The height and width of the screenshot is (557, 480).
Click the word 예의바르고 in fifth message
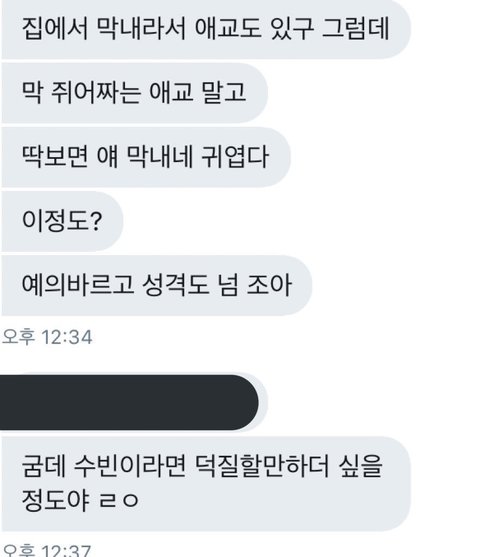pos(78,285)
